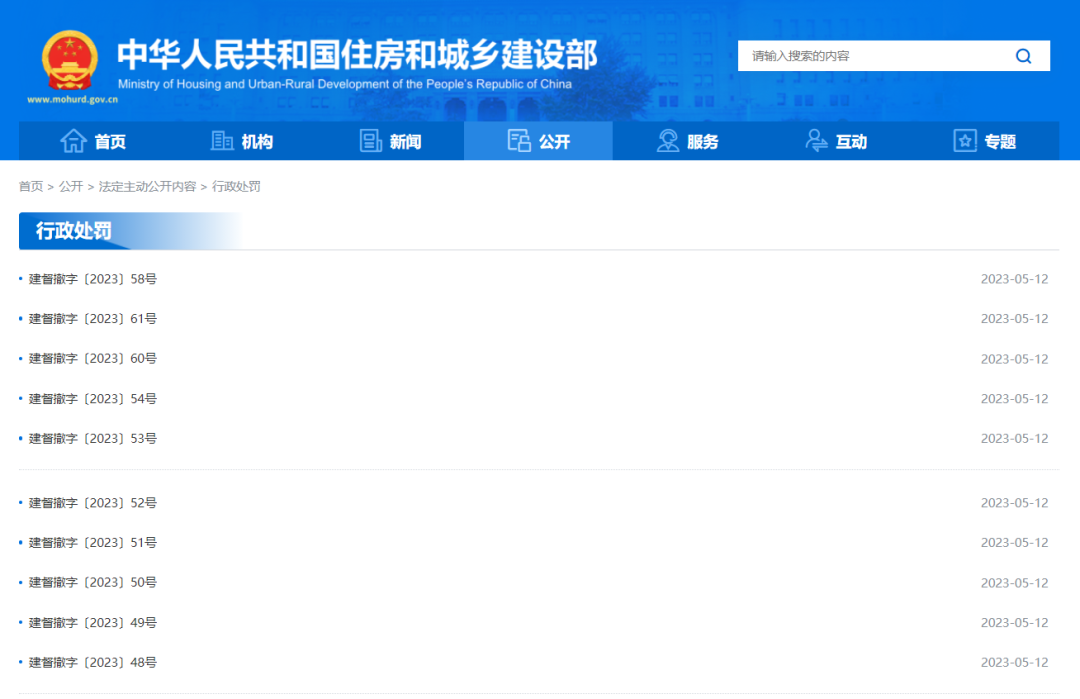Open document 建督撤字〔2023〕48号

click(x=93, y=663)
